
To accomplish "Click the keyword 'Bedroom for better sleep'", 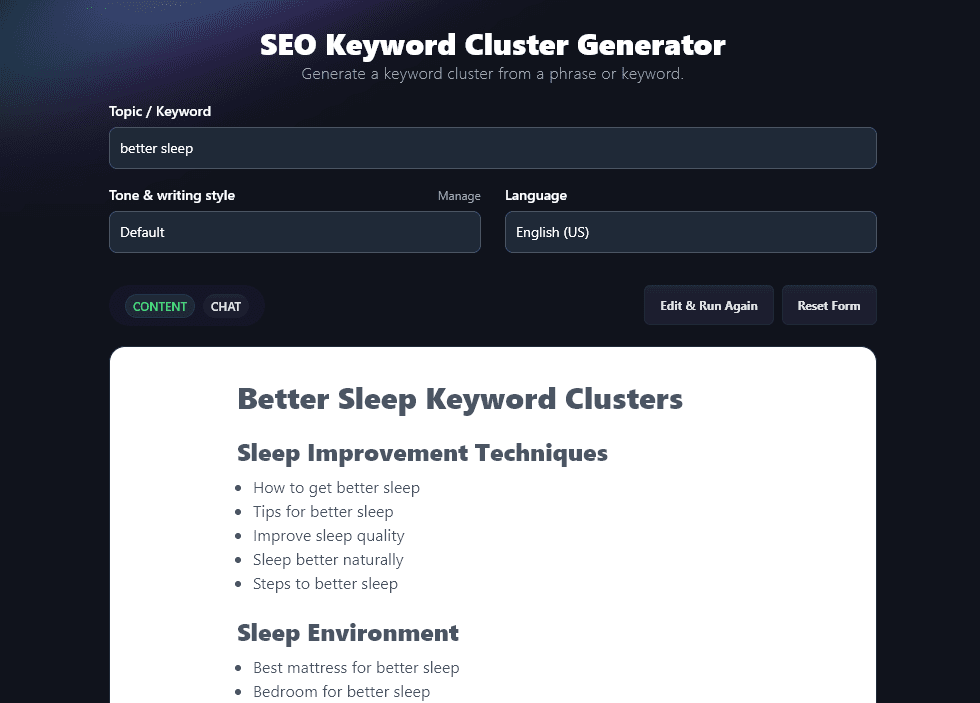I will 341,691.
